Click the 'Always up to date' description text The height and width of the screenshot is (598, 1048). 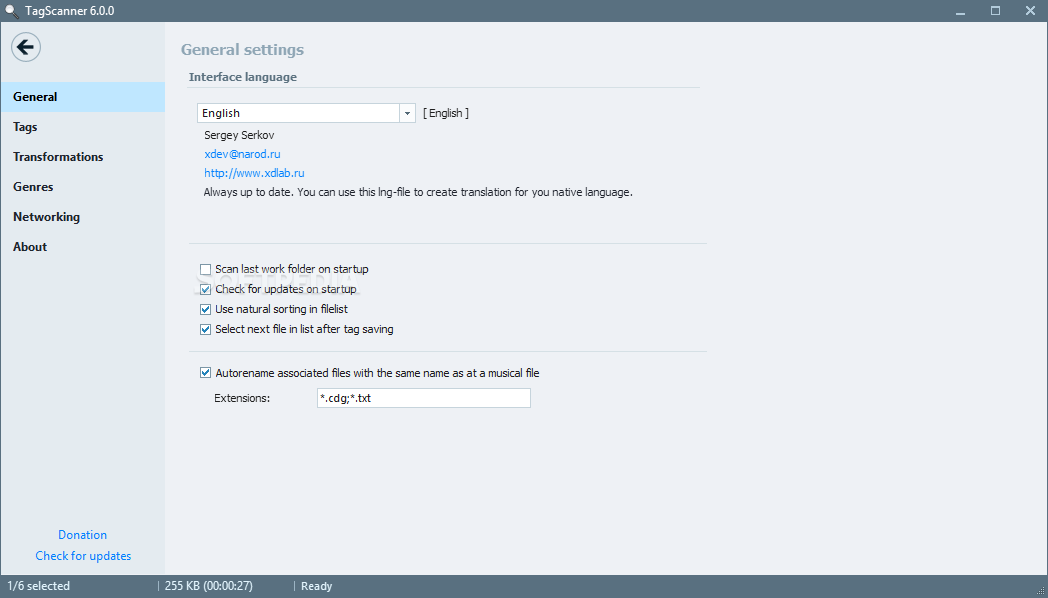pos(418,192)
